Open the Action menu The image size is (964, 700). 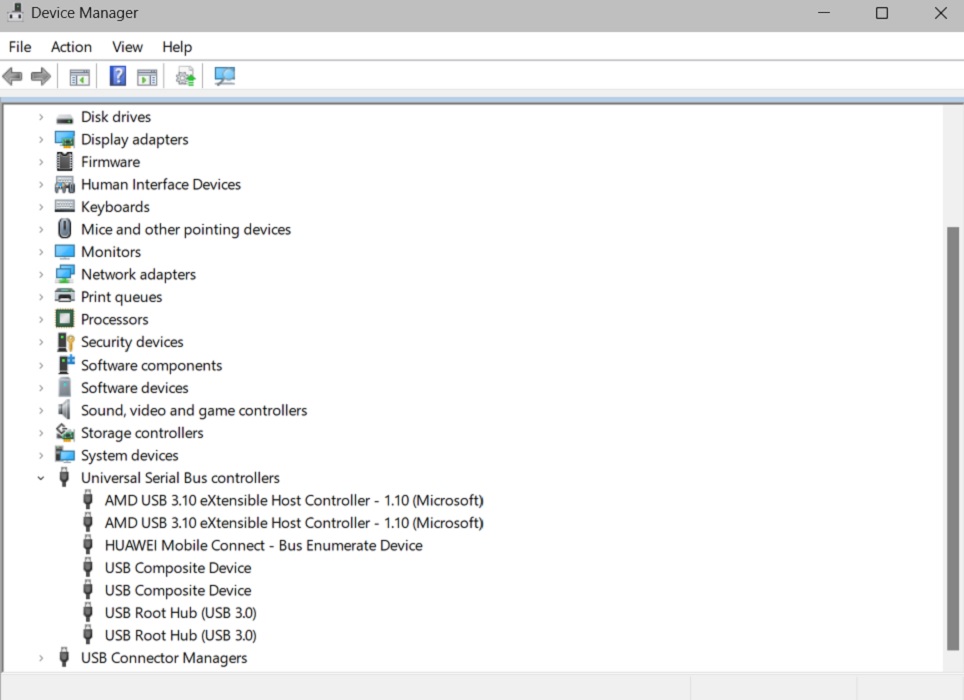[x=71, y=47]
